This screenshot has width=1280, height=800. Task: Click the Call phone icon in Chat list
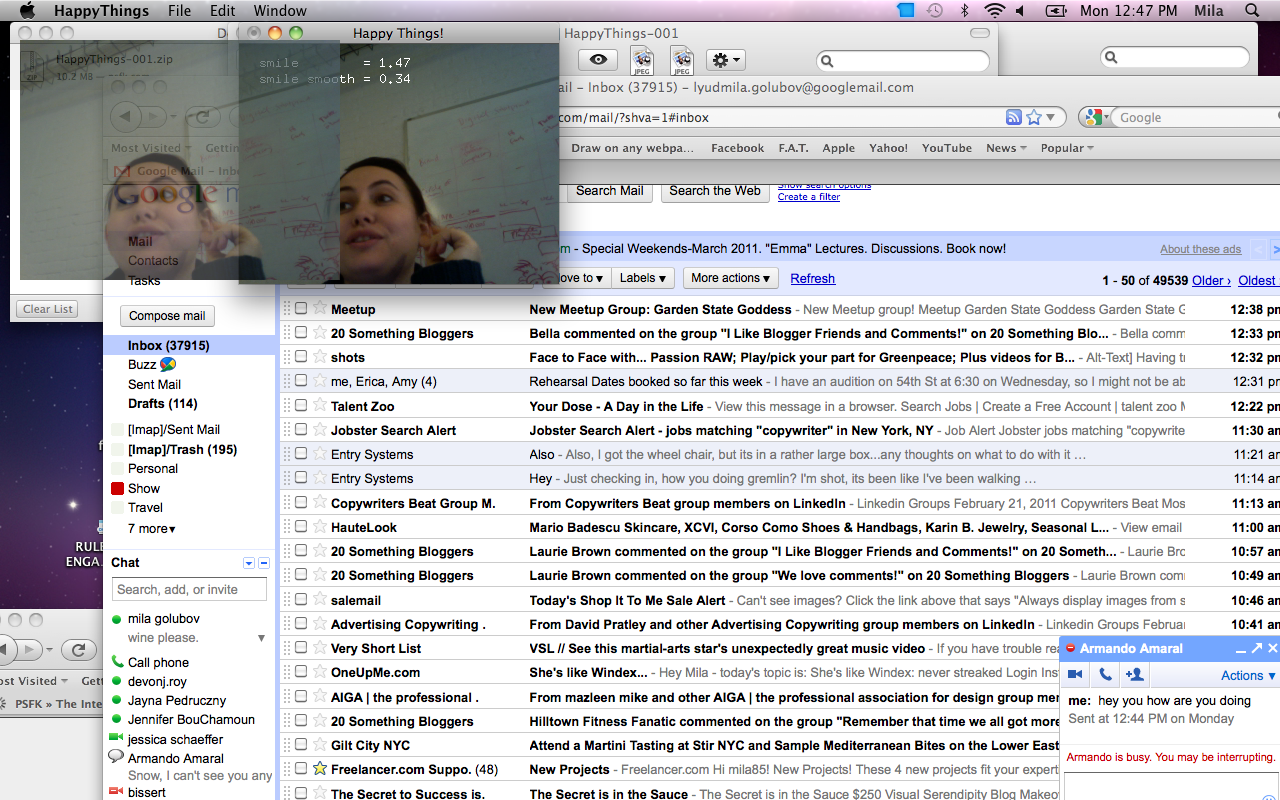coord(117,662)
